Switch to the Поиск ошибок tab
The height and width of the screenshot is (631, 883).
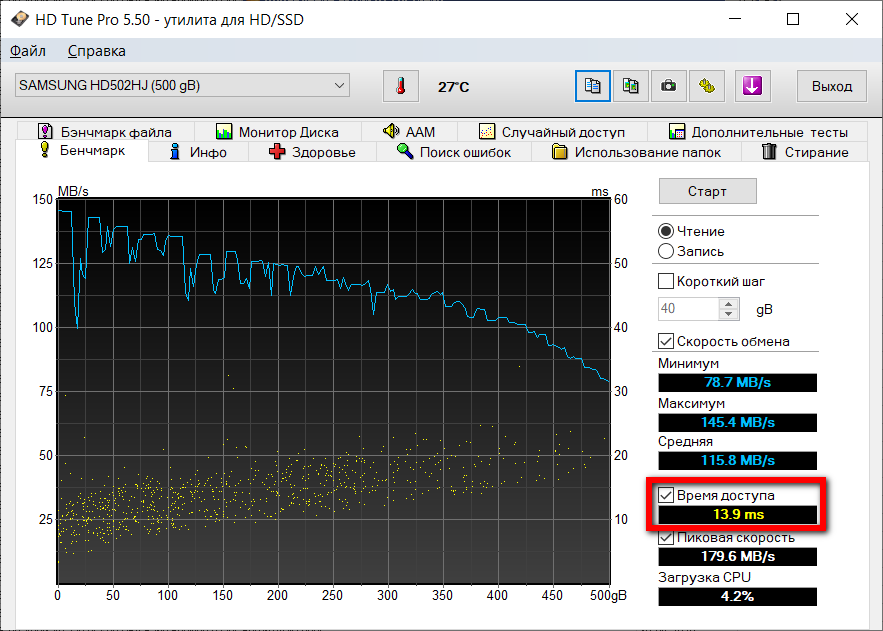coord(453,152)
